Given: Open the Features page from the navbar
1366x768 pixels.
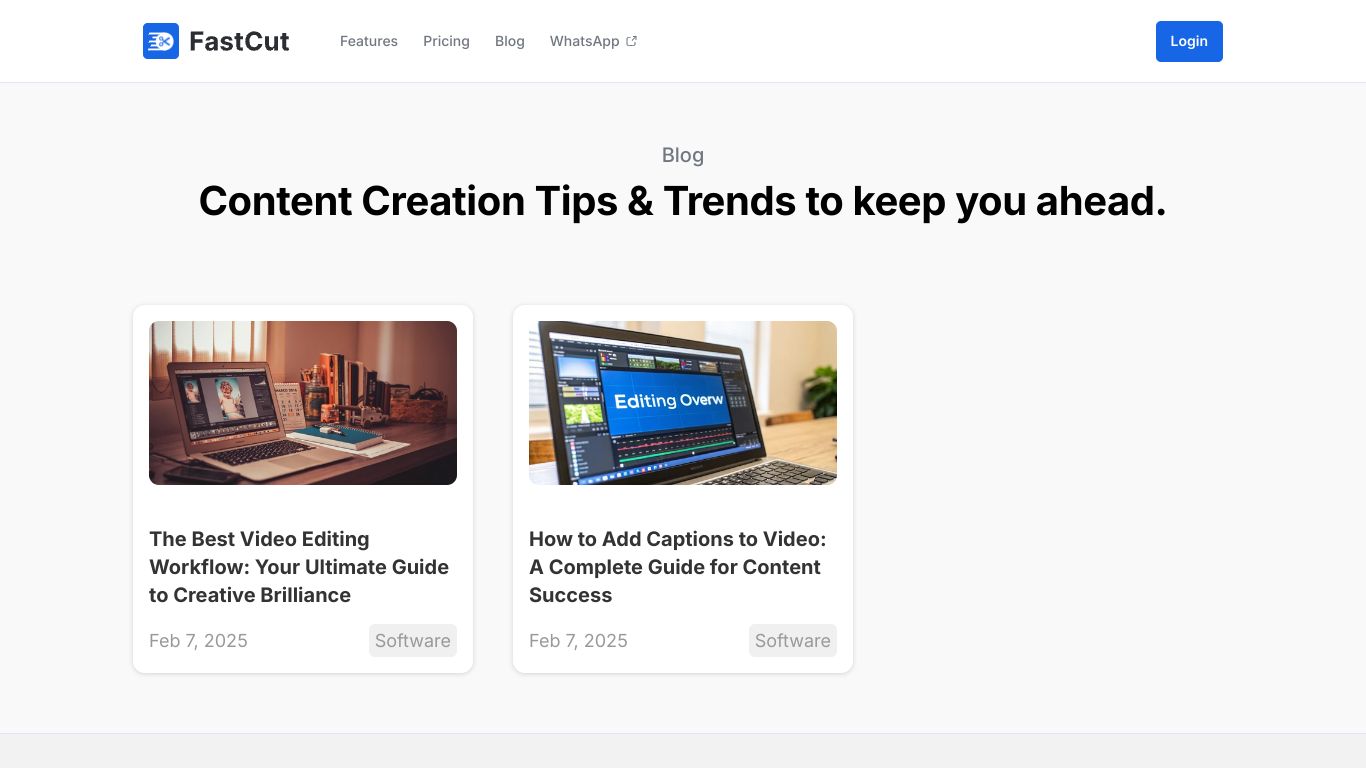Looking at the screenshot, I should coord(369,41).
